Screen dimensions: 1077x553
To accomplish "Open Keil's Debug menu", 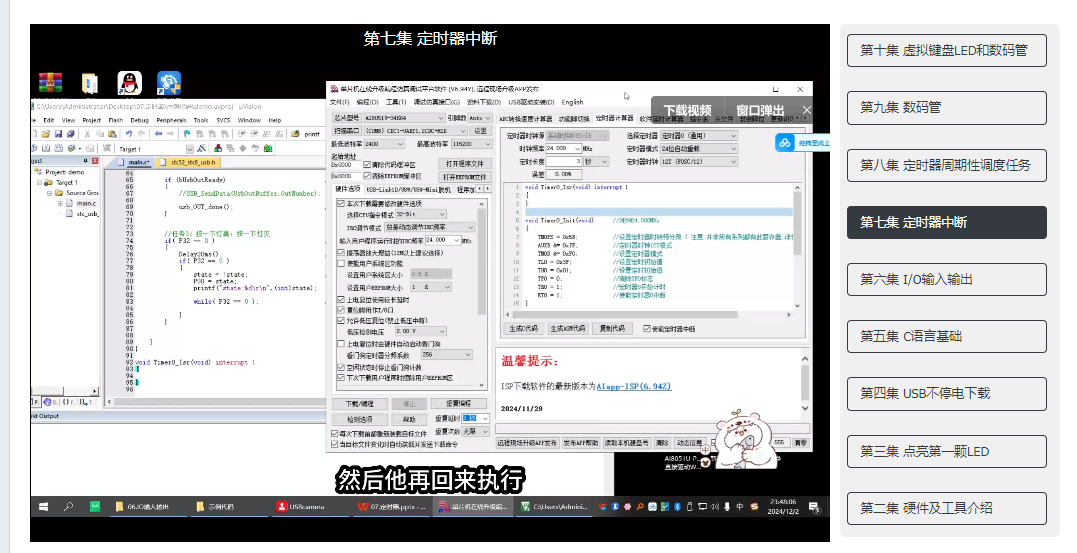I will coord(139,120).
